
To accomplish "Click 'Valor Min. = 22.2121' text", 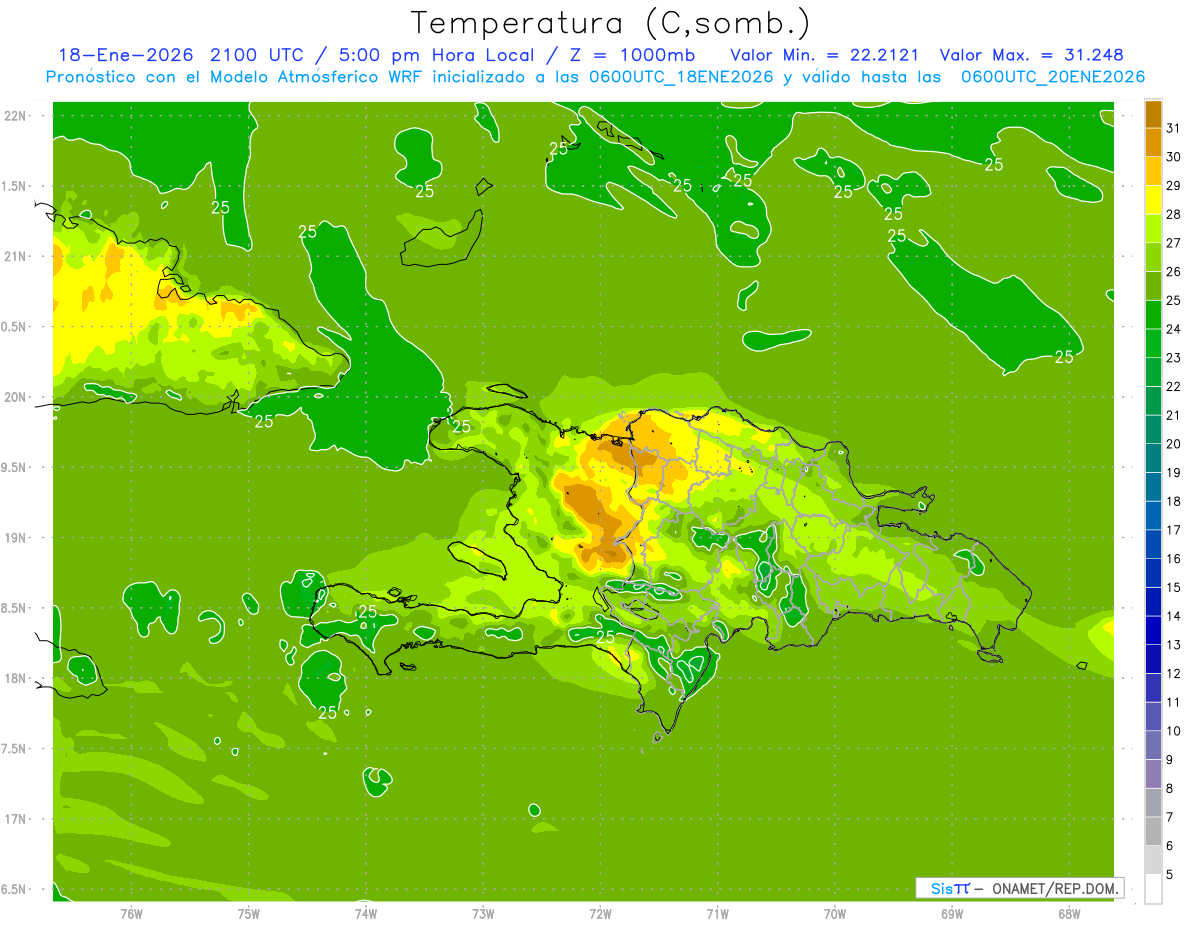I will pos(825,54).
